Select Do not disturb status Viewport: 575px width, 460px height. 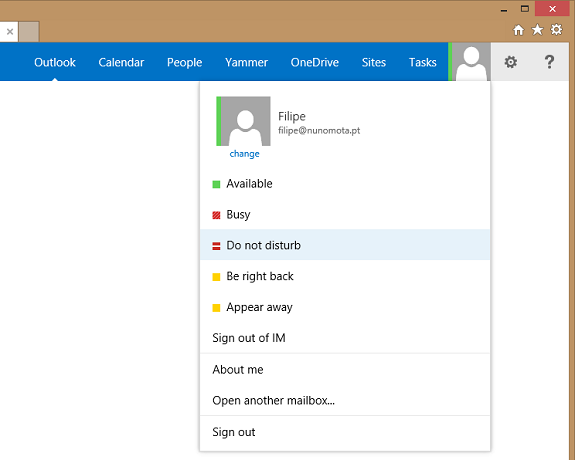tap(345, 245)
